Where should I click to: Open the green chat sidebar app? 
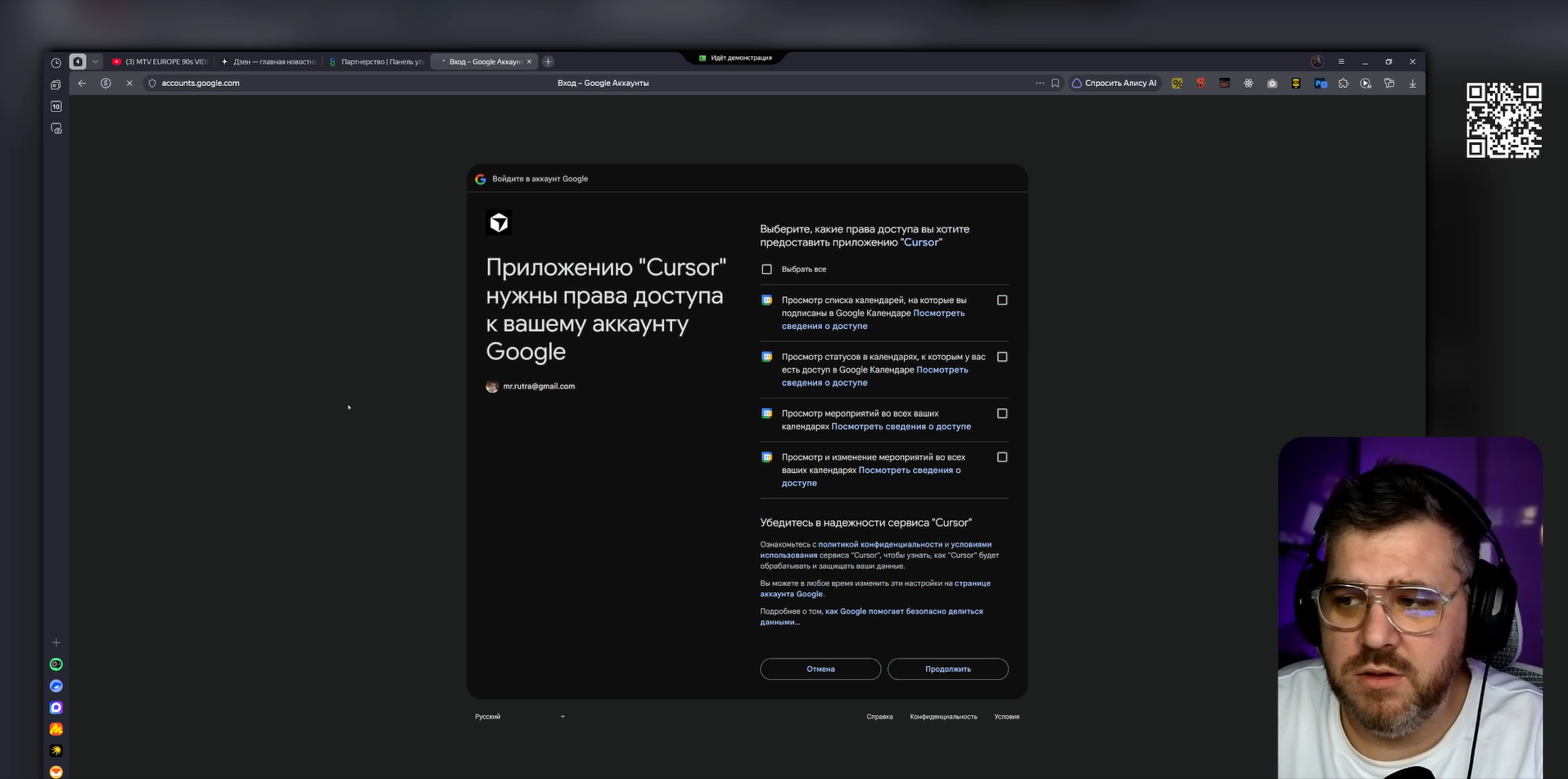click(x=56, y=664)
